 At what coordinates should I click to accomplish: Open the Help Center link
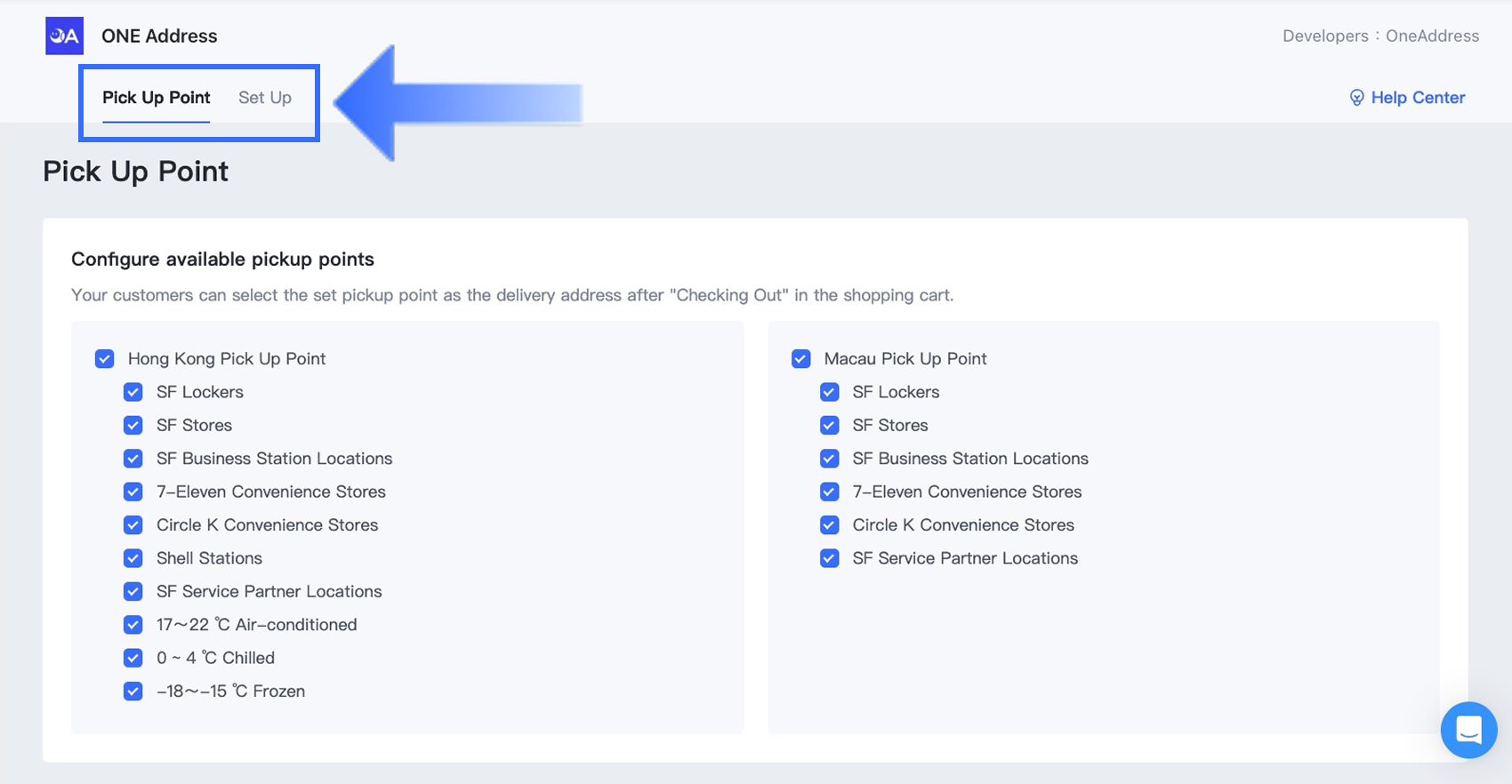(1418, 98)
